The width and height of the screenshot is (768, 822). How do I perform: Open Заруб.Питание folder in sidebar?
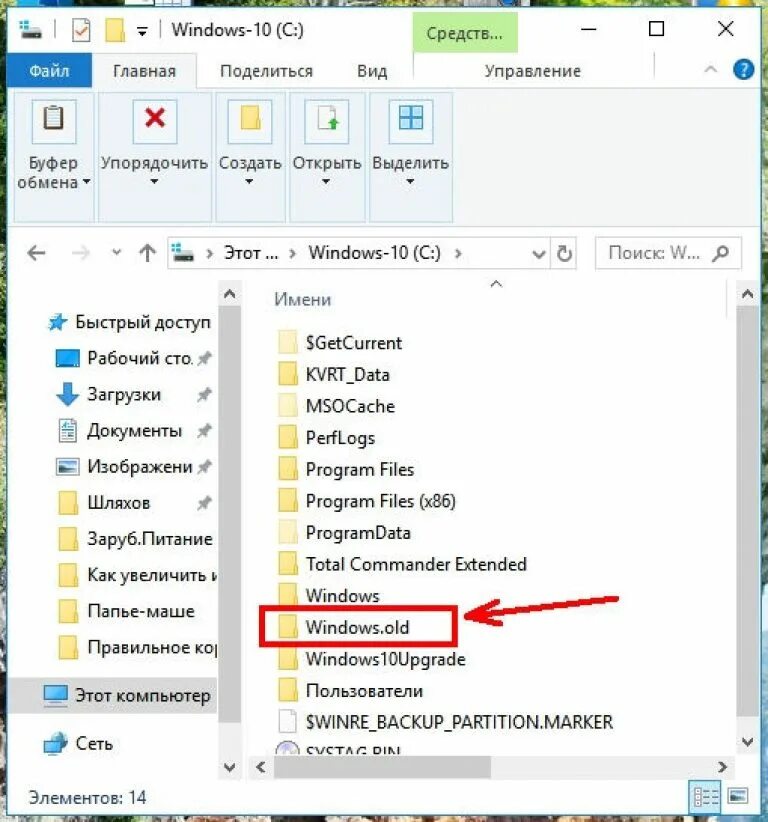(x=135, y=539)
